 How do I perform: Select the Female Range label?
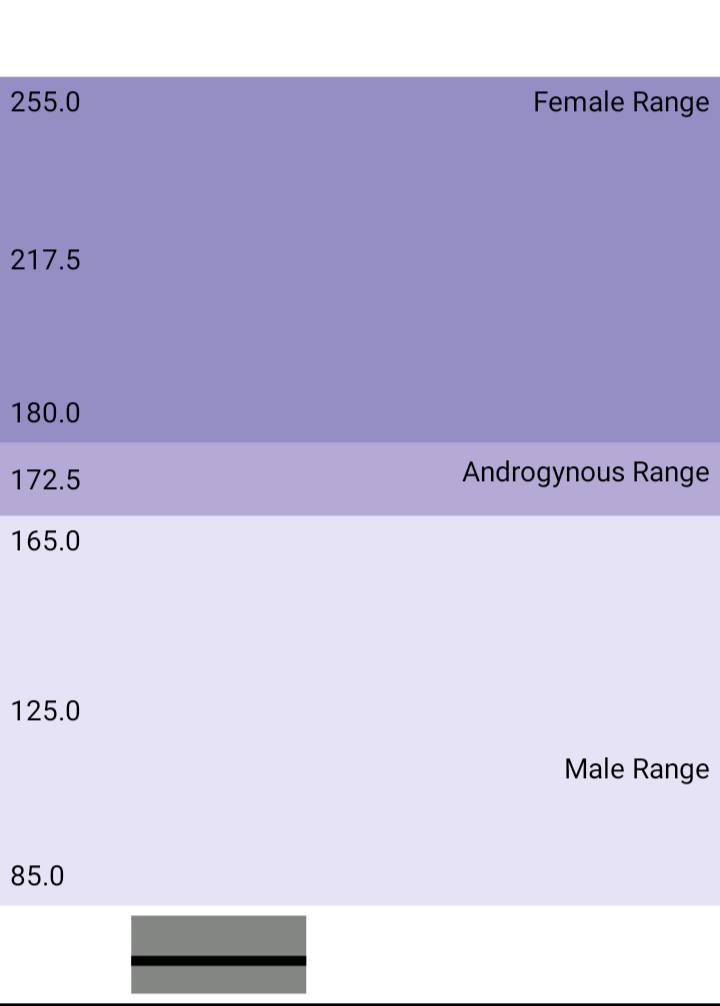click(621, 103)
